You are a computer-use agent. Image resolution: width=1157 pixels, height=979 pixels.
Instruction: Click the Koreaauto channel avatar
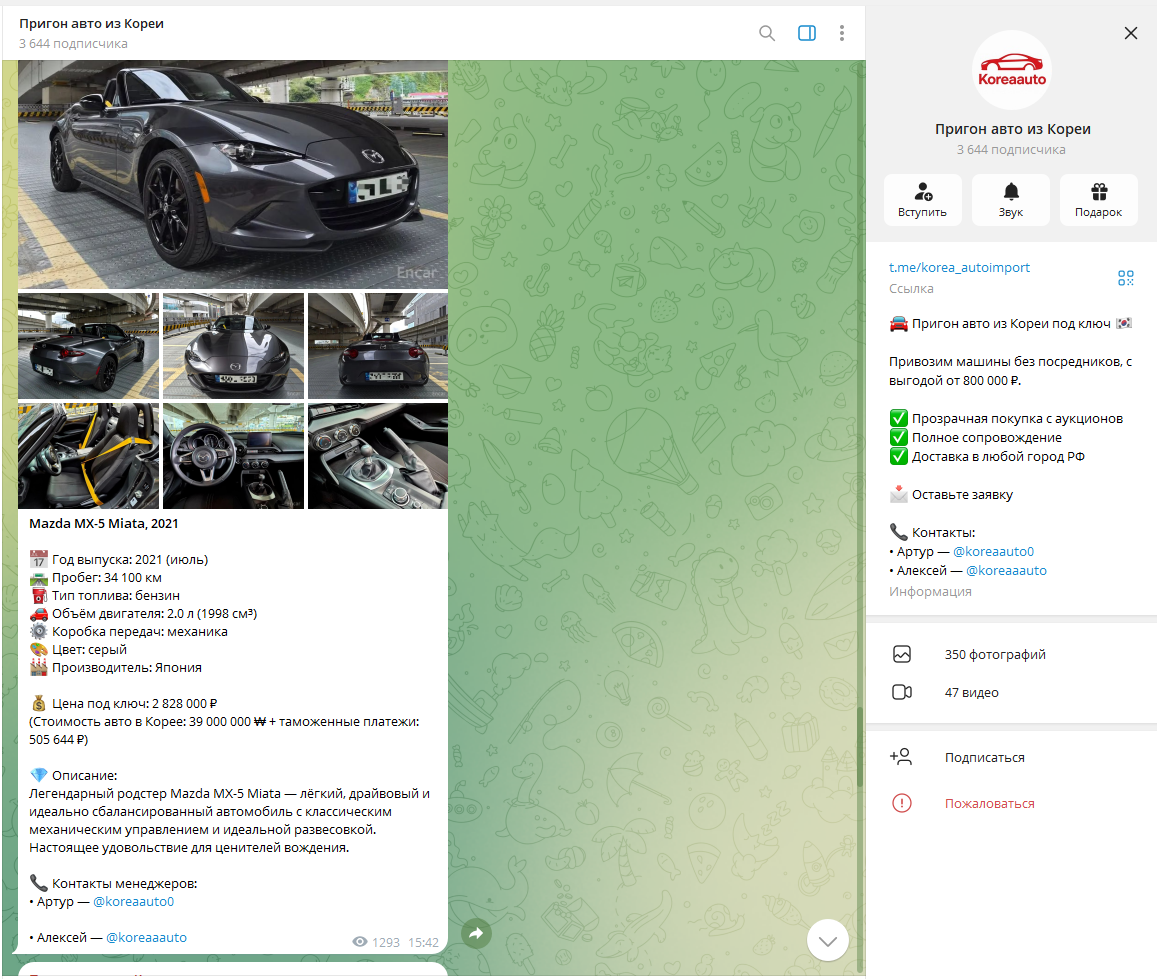pos(1012,71)
